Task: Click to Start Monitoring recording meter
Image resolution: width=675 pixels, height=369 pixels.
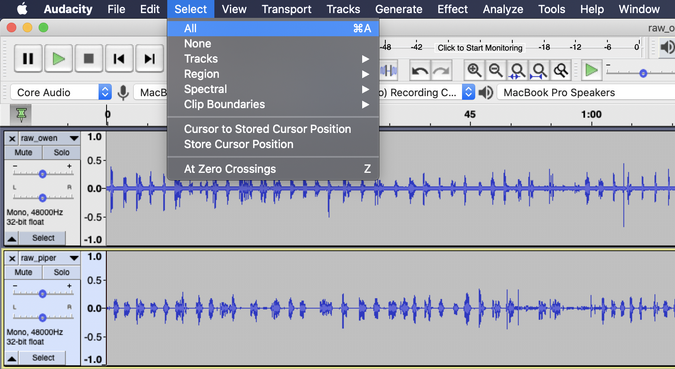Action: pyautogui.click(x=480, y=48)
